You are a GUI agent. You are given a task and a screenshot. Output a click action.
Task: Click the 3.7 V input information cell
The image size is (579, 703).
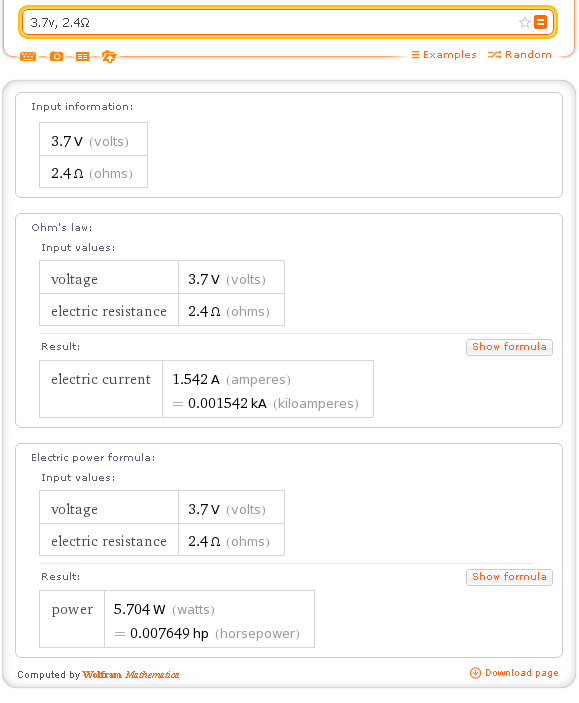pyautogui.click(x=93, y=139)
